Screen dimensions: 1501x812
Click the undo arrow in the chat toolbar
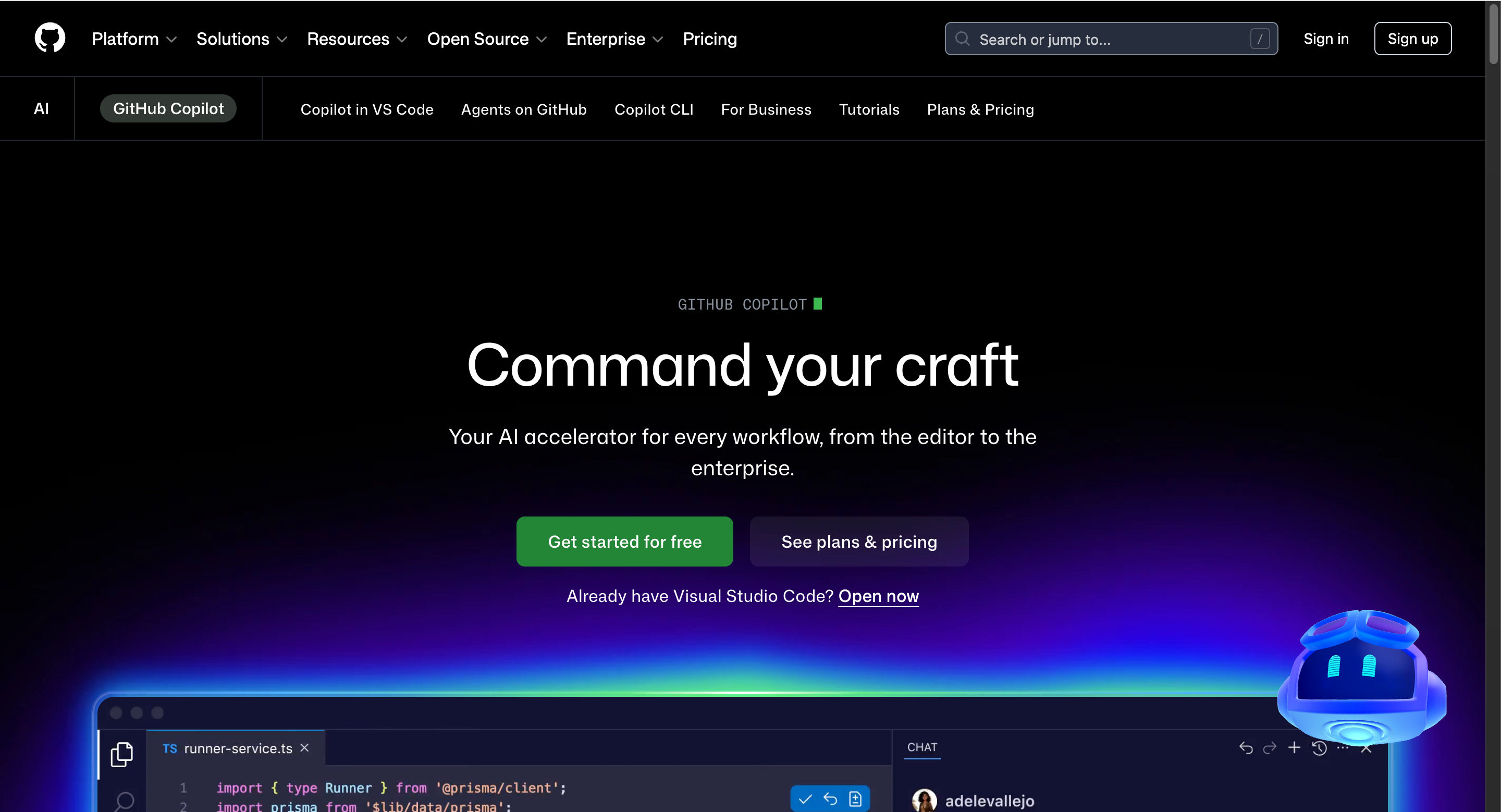coord(1246,748)
